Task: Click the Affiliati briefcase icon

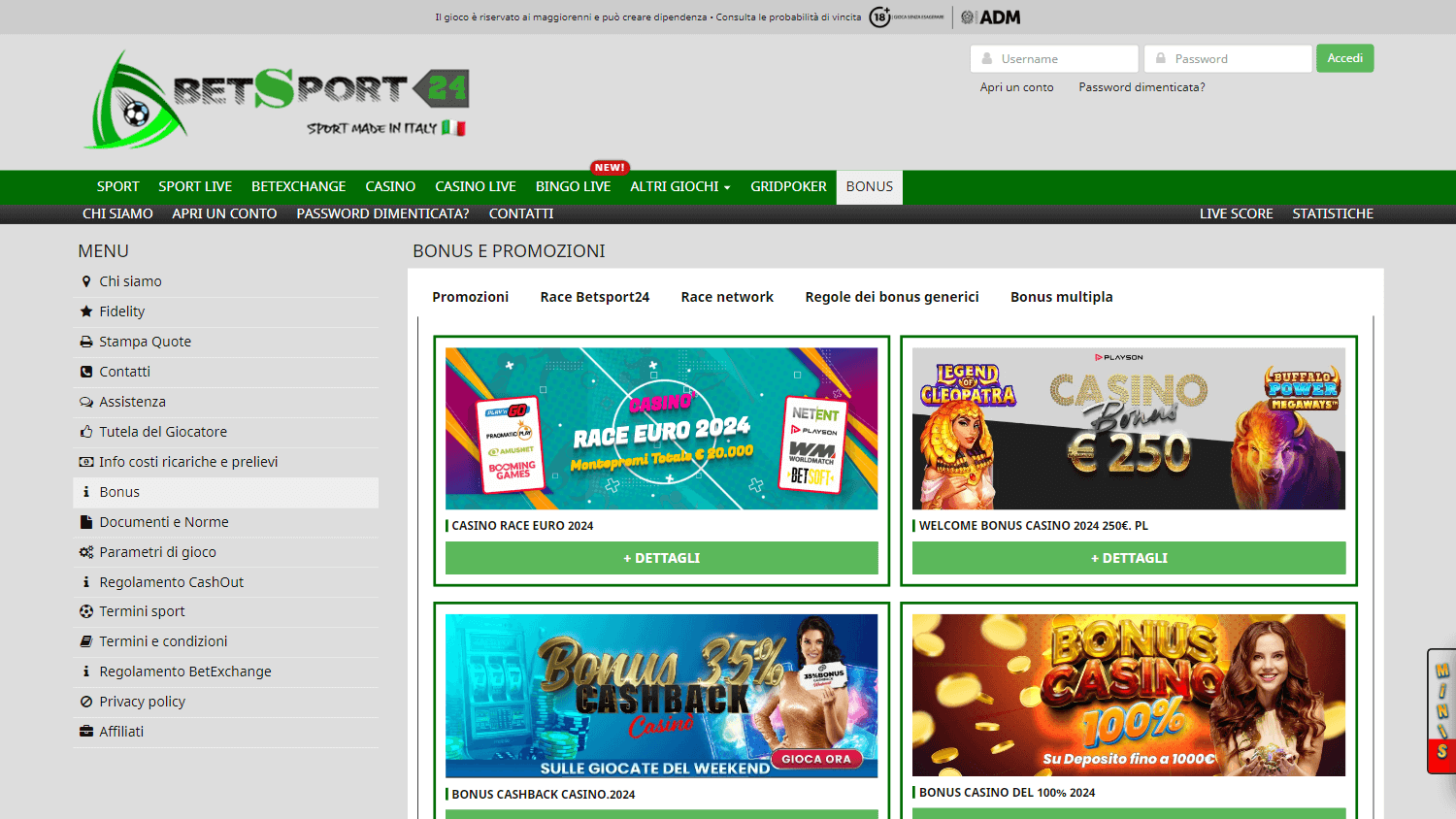Action: point(86,732)
